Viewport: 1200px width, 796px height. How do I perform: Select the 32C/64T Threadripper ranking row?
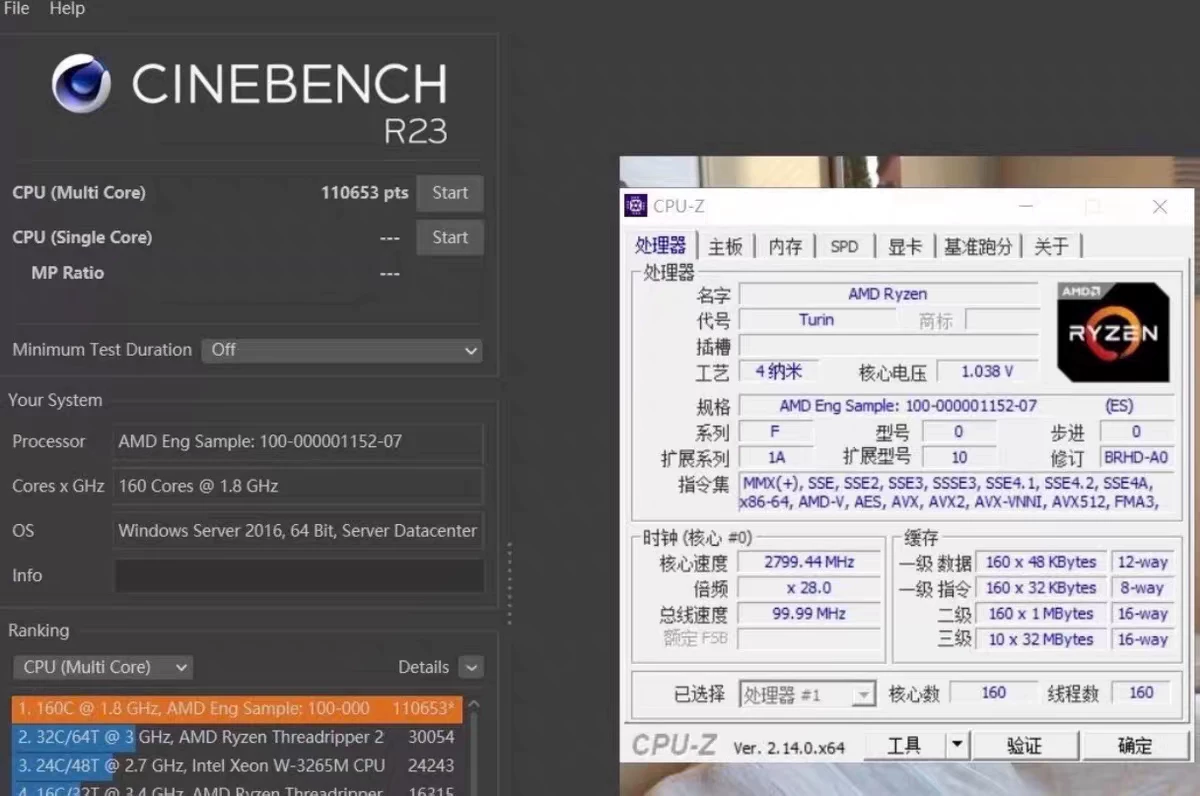pos(237,737)
